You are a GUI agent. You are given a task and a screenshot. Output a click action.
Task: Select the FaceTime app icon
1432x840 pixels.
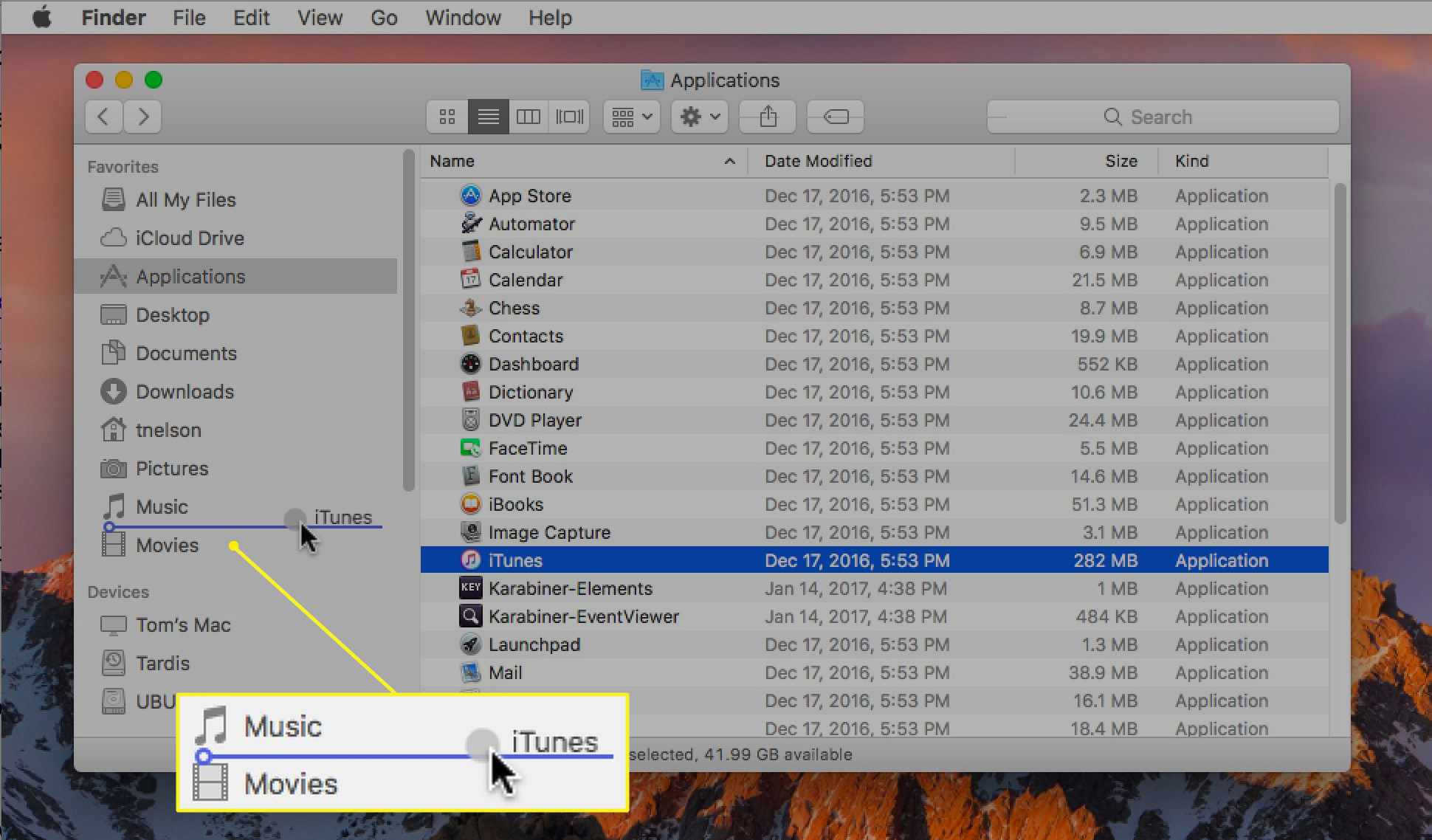(470, 448)
